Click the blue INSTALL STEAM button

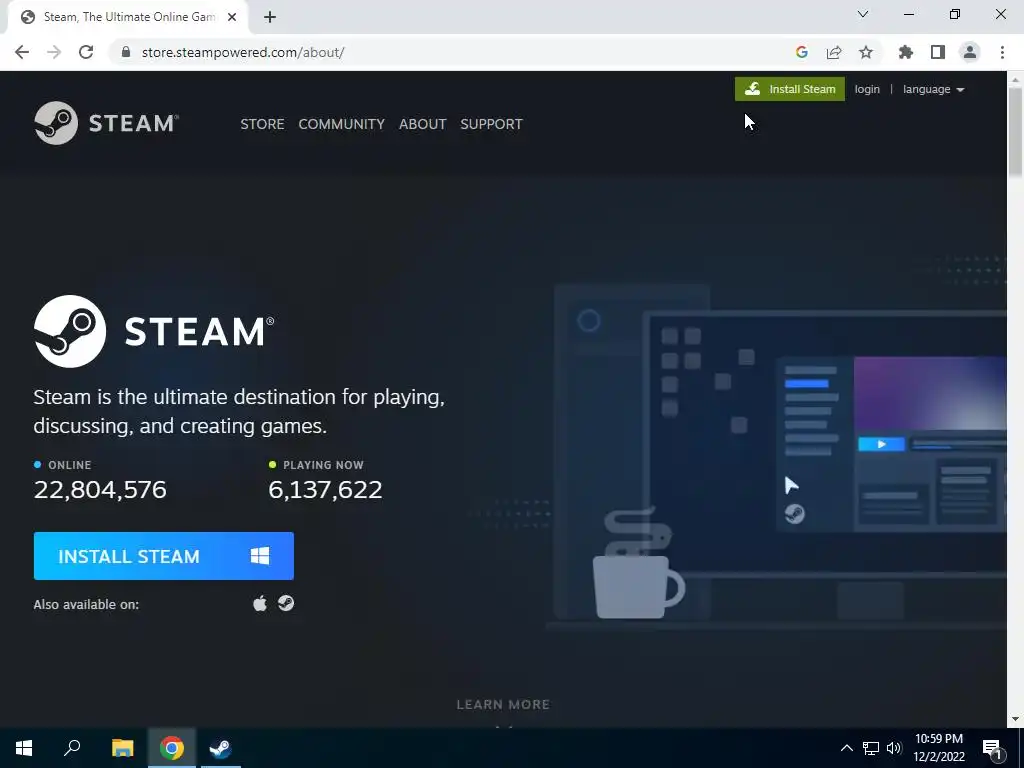pos(163,556)
